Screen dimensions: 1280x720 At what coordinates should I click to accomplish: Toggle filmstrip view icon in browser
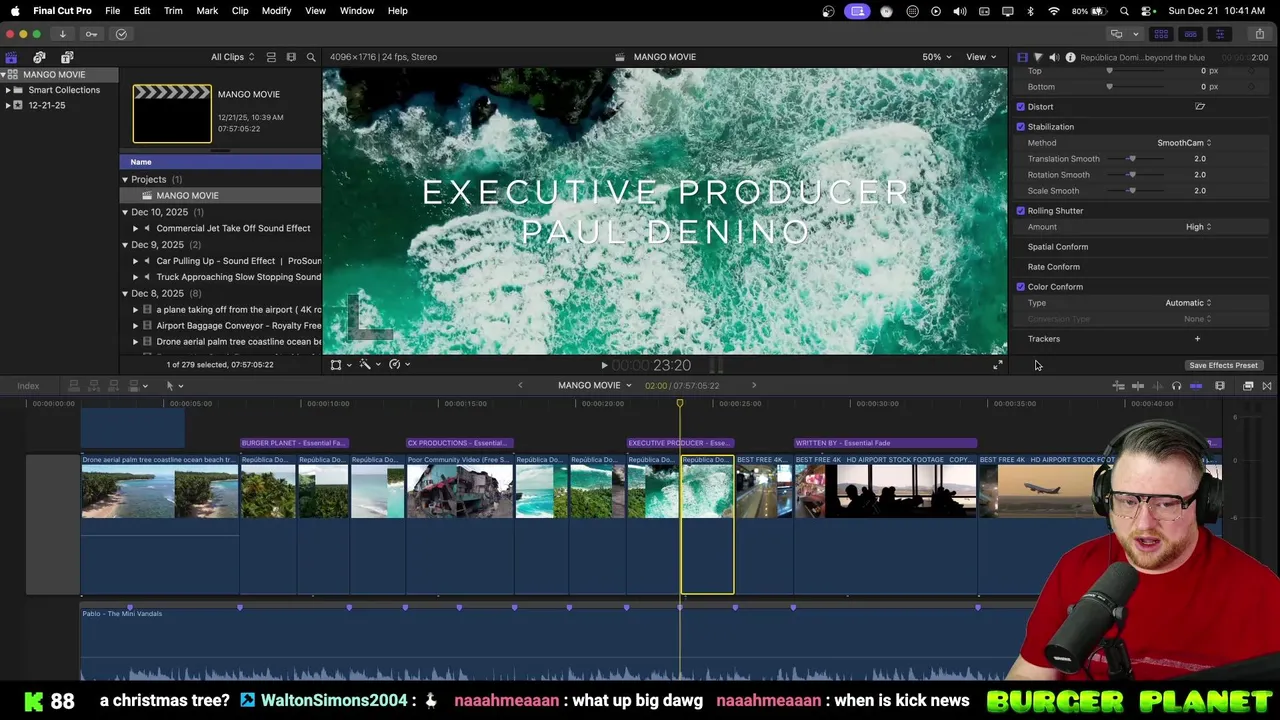pyautogui.click(x=291, y=57)
